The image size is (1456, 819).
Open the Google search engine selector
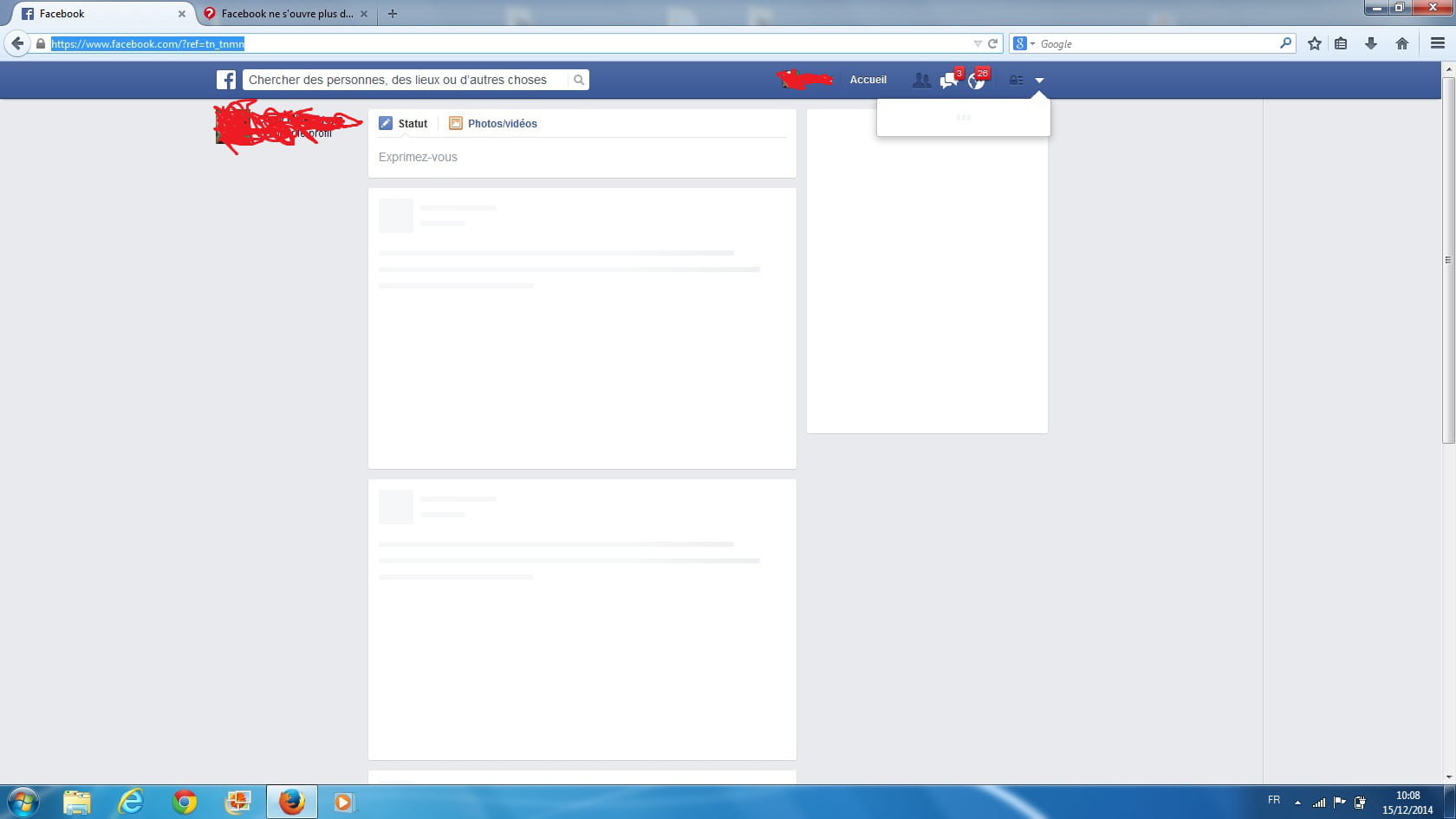click(x=1024, y=43)
